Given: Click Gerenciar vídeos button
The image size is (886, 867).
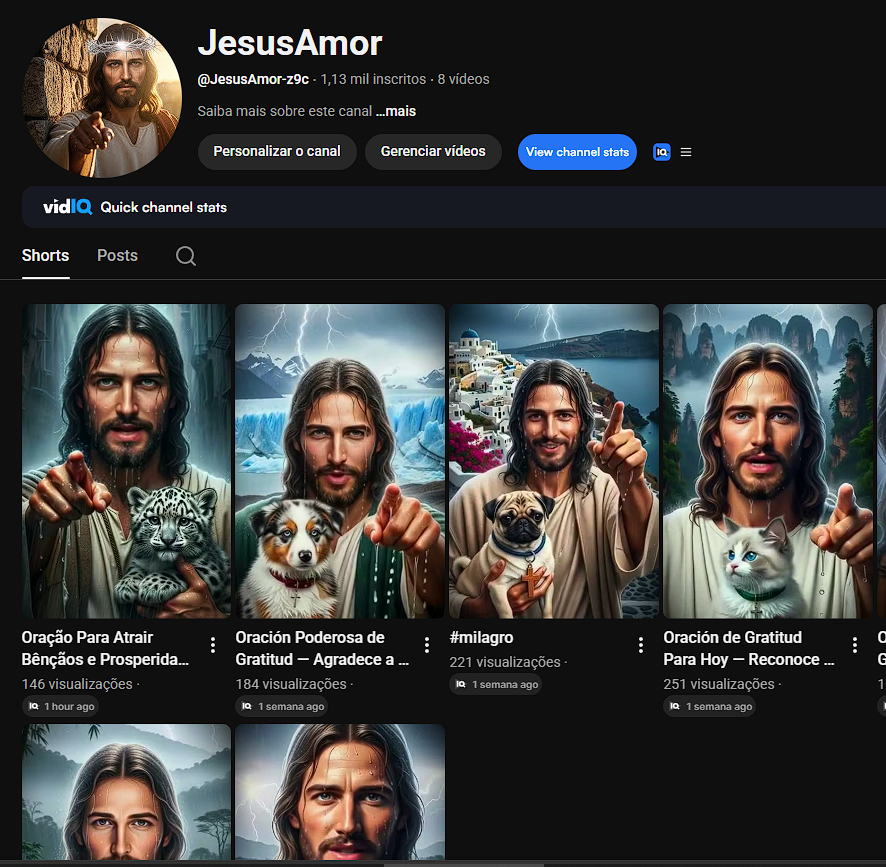Looking at the screenshot, I should 433,151.
